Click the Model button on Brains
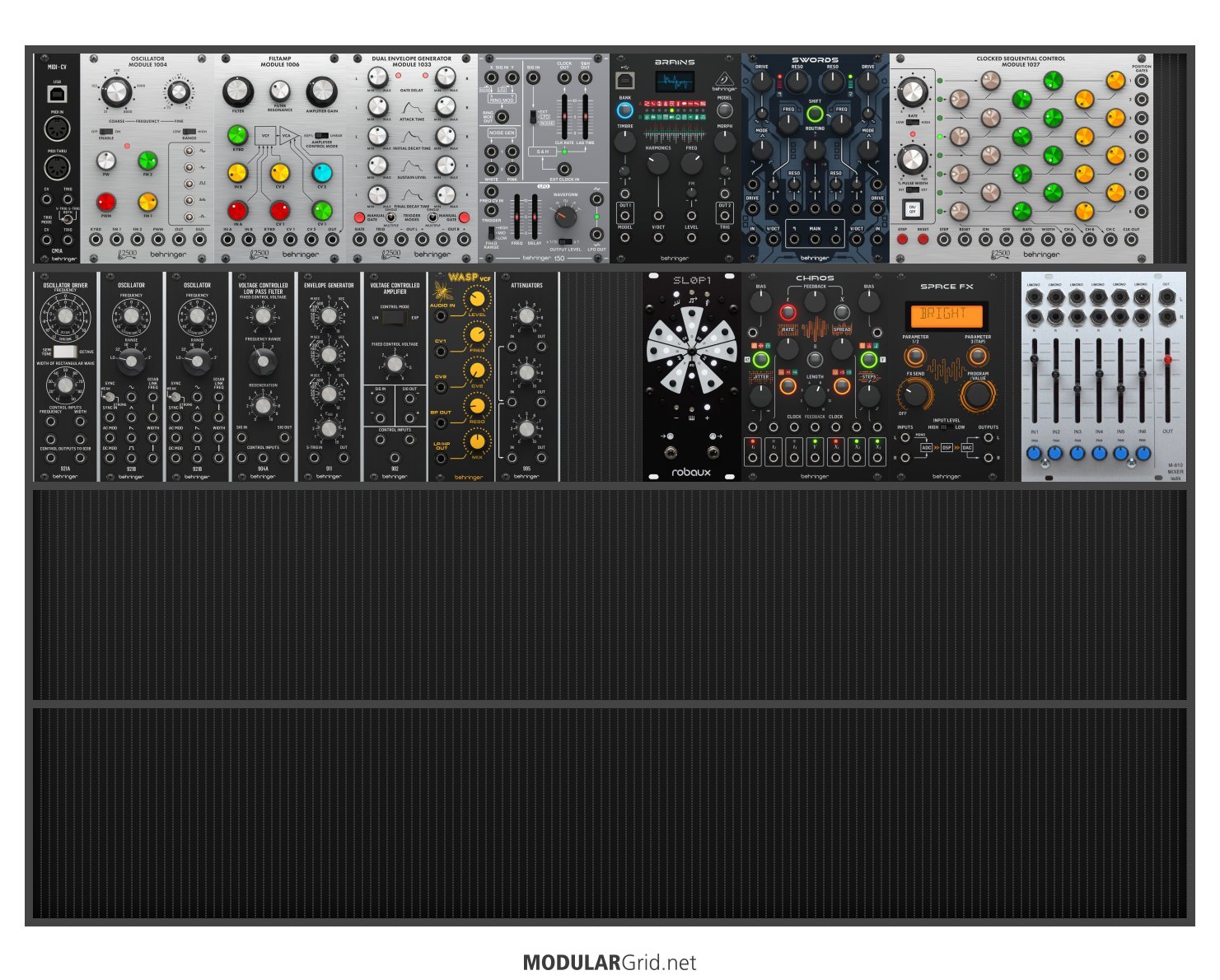The width and height of the screenshot is (1220, 980). [x=725, y=110]
